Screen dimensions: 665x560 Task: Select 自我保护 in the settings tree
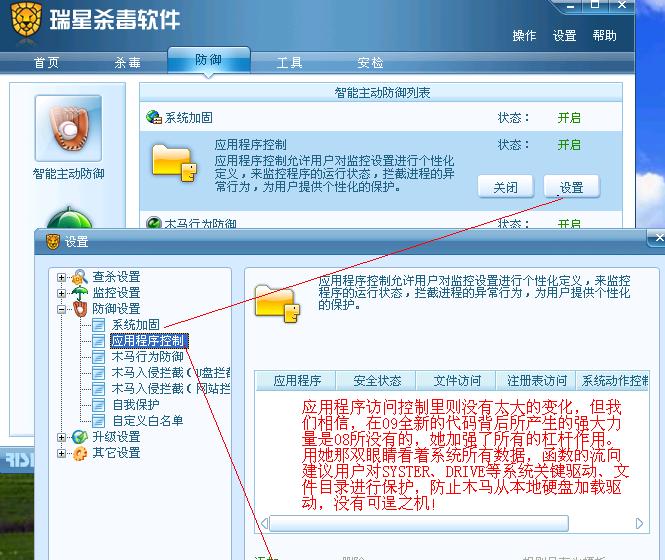click(x=136, y=405)
